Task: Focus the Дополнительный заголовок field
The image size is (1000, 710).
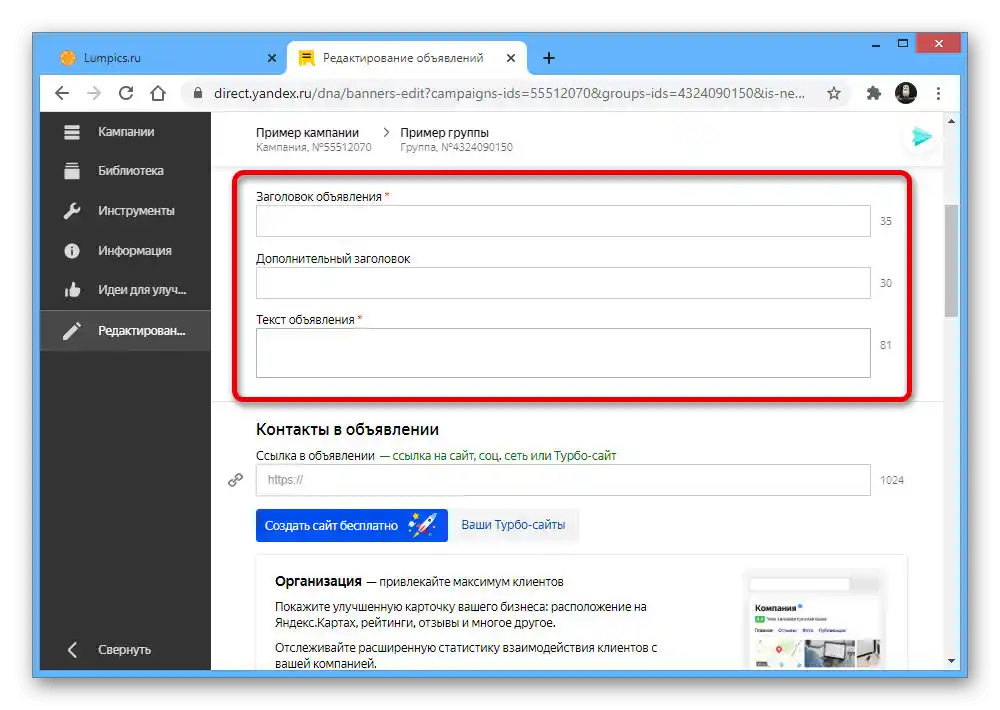Action: tap(563, 283)
